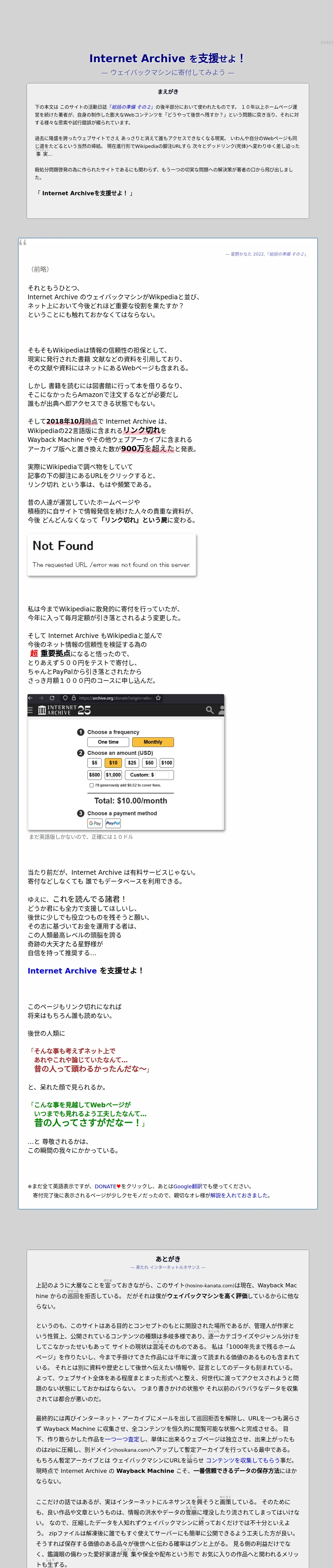Select the One time frequency button
Viewport: 333px width, 1568px height.
point(108,741)
